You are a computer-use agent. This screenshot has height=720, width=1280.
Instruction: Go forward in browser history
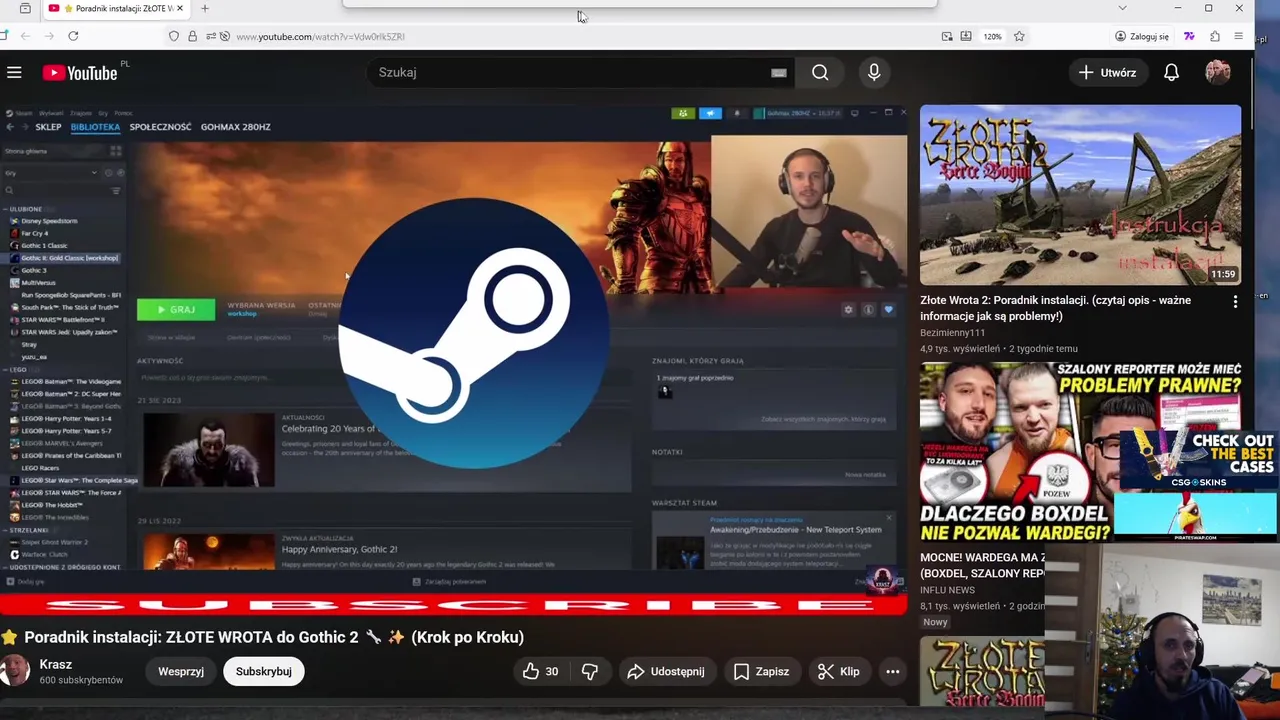pyautogui.click(x=49, y=36)
